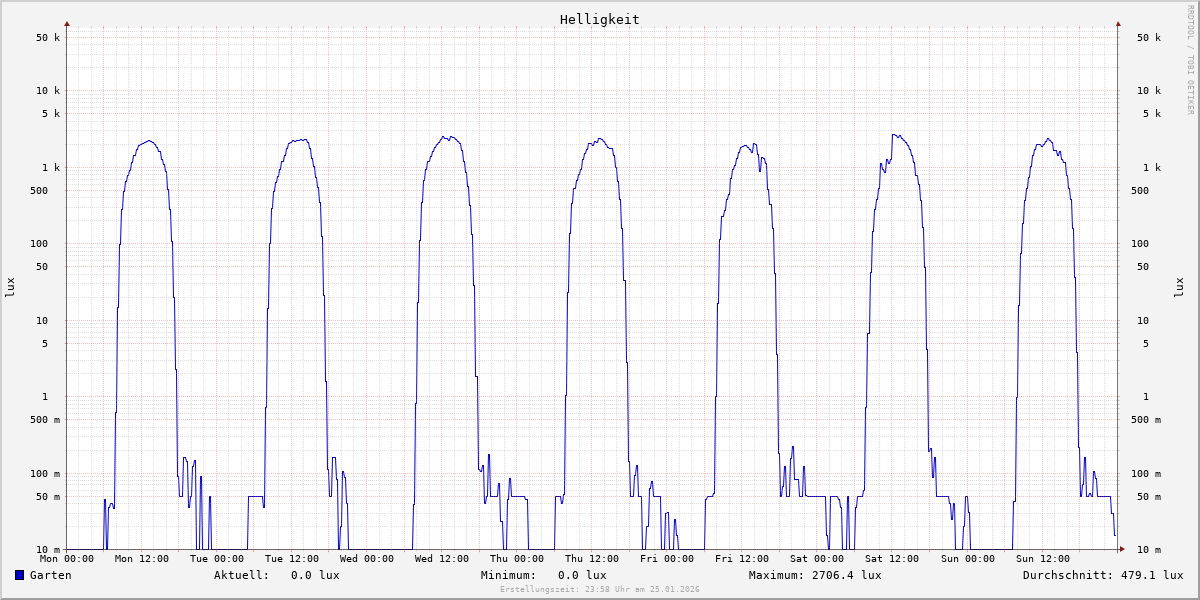Click the RRDTOOL / TOBI OETIKER watermark
The image size is (1200, 600).
tap(1190, 60)
